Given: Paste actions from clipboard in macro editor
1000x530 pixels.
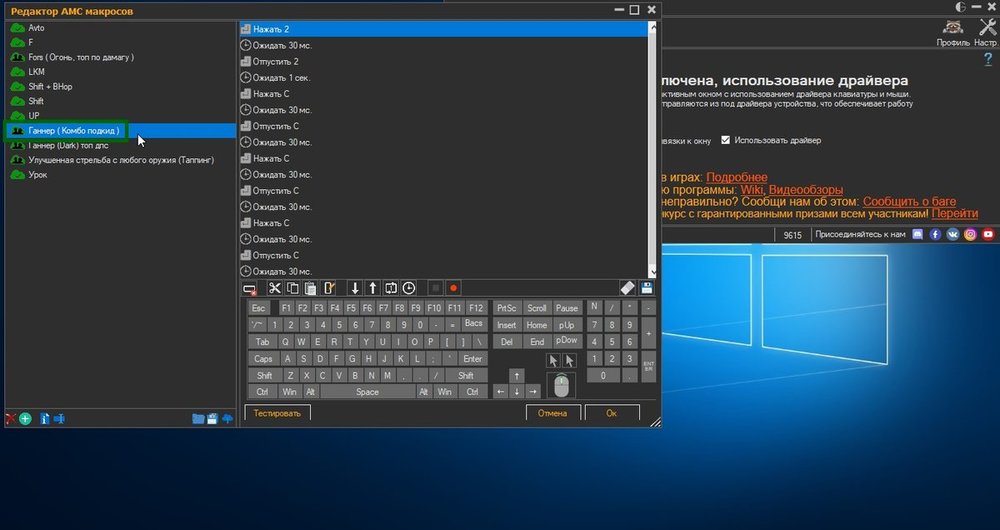Looking at the screenshot, I should pos(311,288).
